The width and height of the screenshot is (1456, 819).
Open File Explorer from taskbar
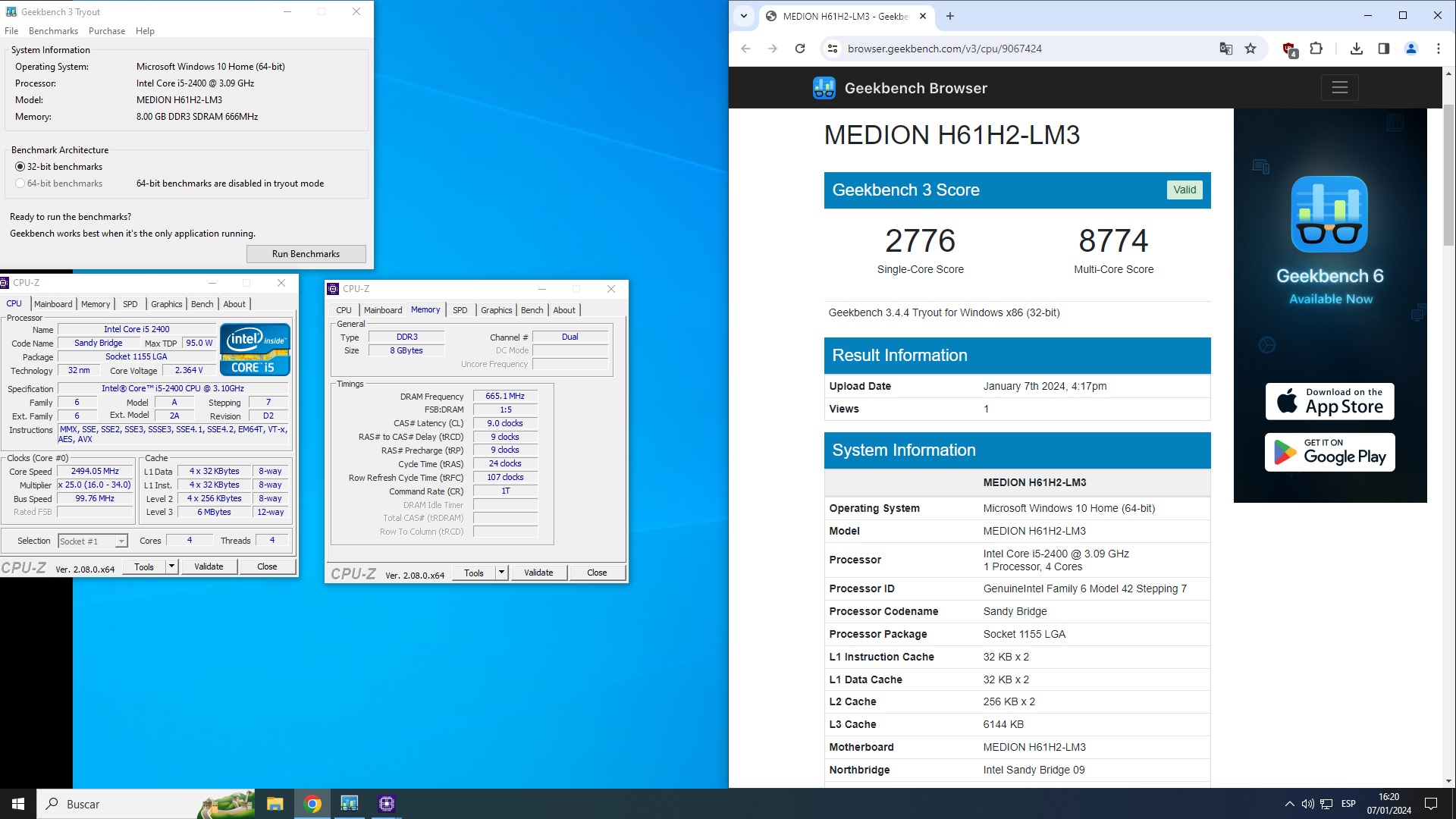pos(275,804)
